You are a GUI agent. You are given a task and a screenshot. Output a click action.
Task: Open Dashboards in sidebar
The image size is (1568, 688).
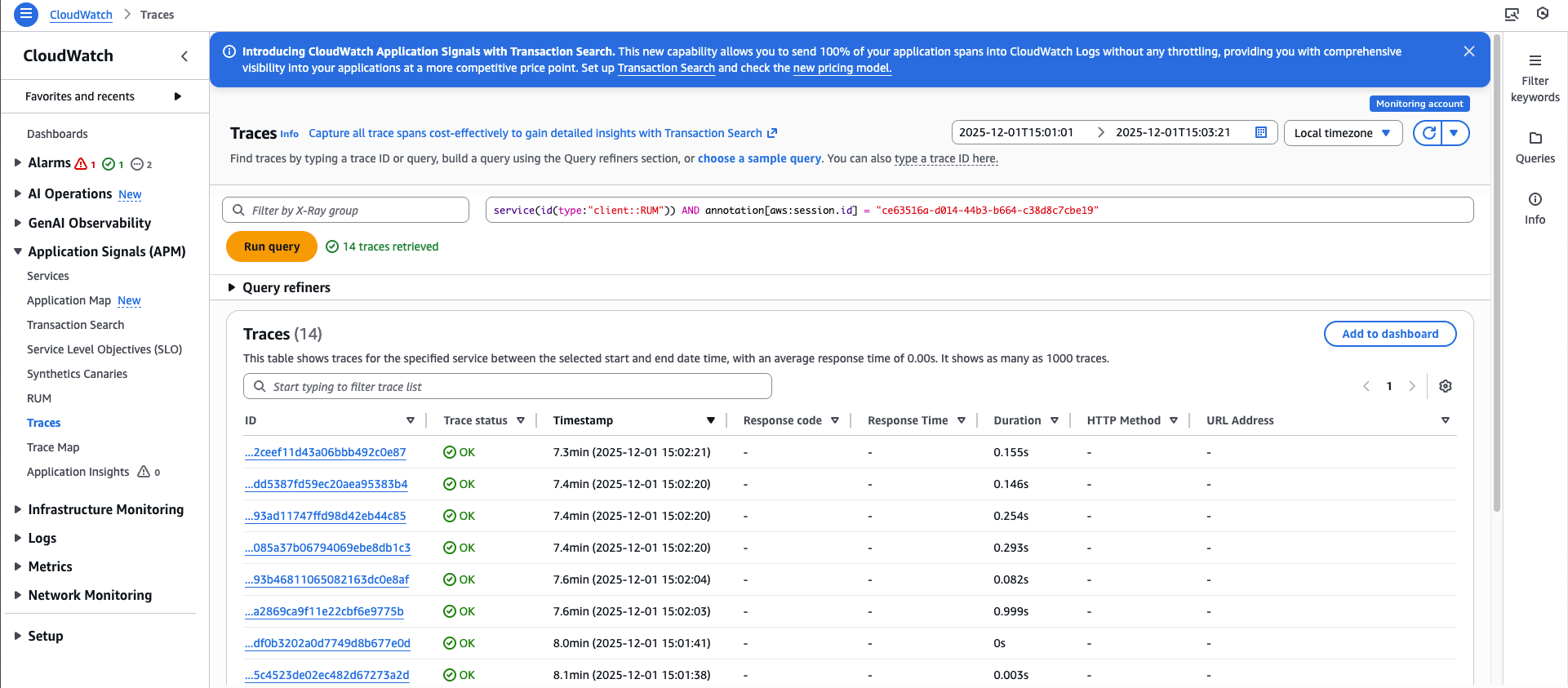(x=57, y=134)
